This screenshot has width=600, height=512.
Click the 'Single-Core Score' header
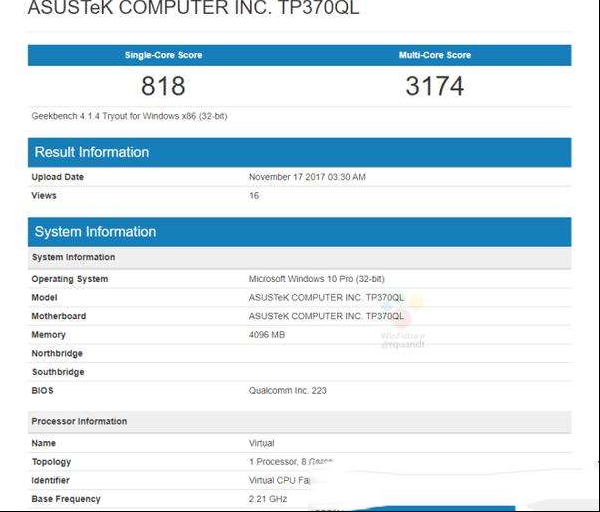(x=163, y=55)
